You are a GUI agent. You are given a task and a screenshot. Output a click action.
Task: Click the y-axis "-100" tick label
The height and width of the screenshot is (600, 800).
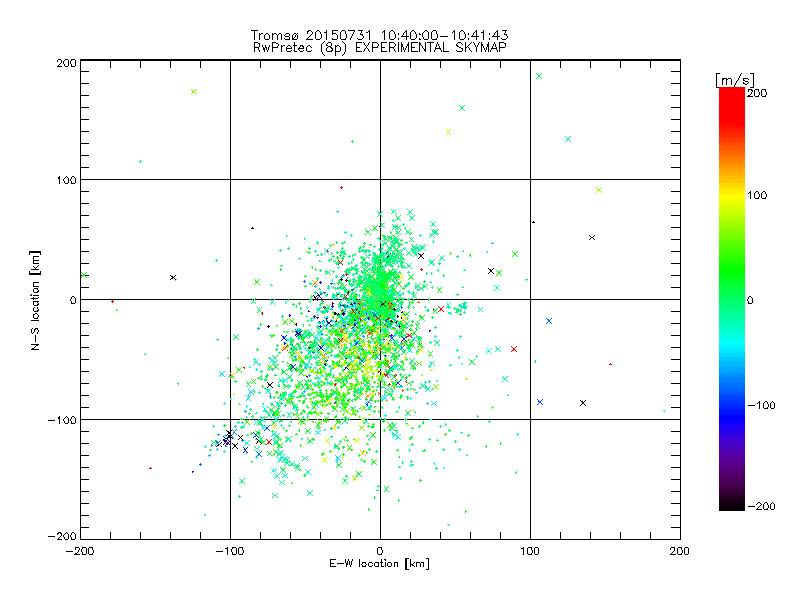[x=62, y=420]
